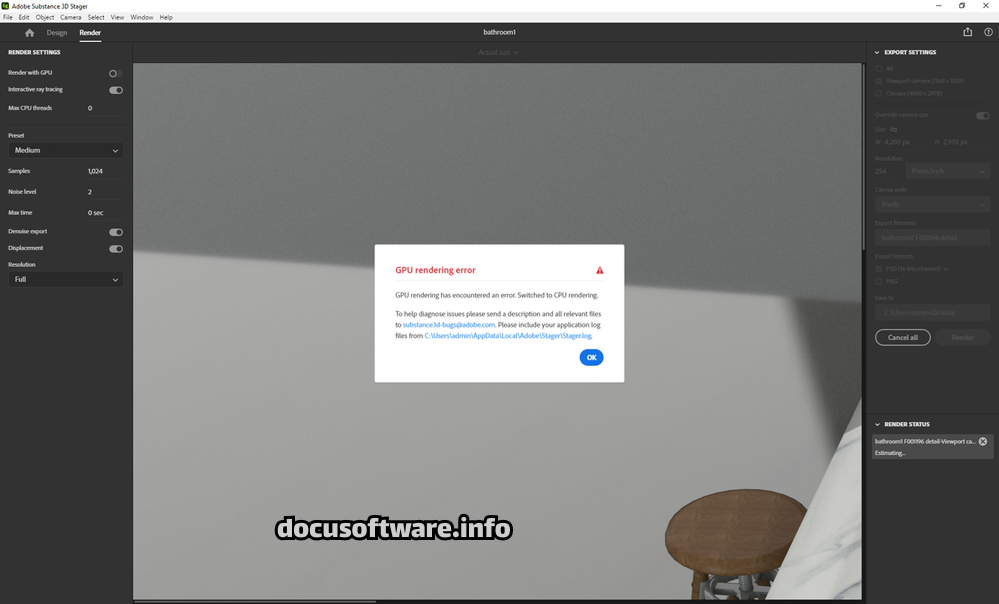Cancel the bathroom1 render job with X icon
Viewport: 999px width, 604px height.
click(x=982, y=441)
